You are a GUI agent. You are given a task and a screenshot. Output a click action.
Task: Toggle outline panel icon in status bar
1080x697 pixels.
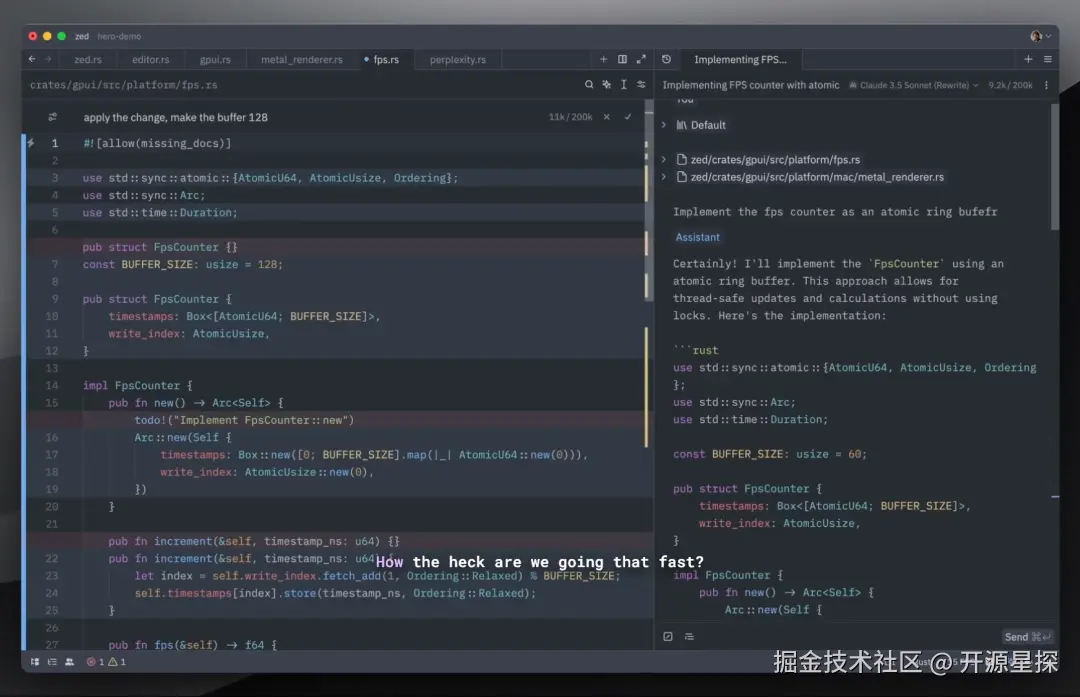(x=52, y=662)
